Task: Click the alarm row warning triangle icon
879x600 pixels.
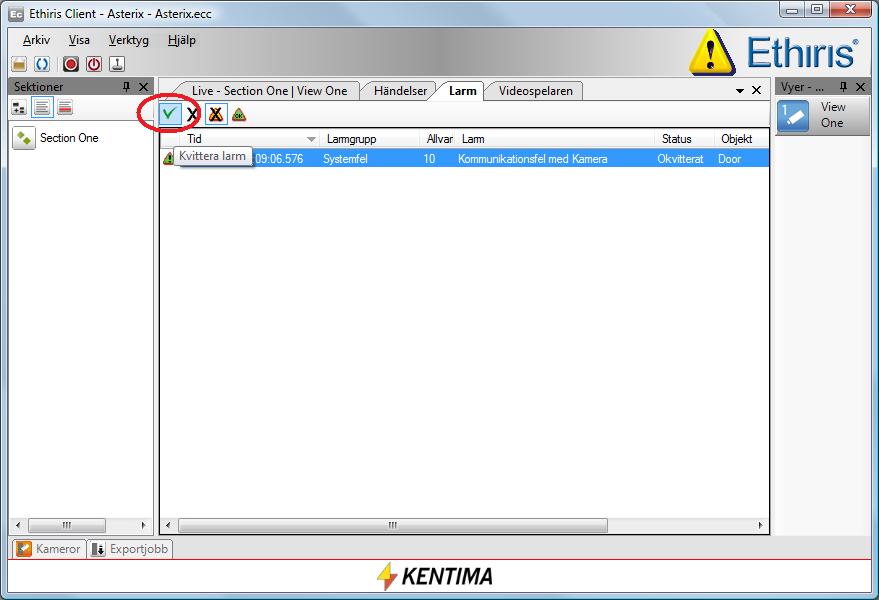Action: pyautogui.click(x=168, y=159)
